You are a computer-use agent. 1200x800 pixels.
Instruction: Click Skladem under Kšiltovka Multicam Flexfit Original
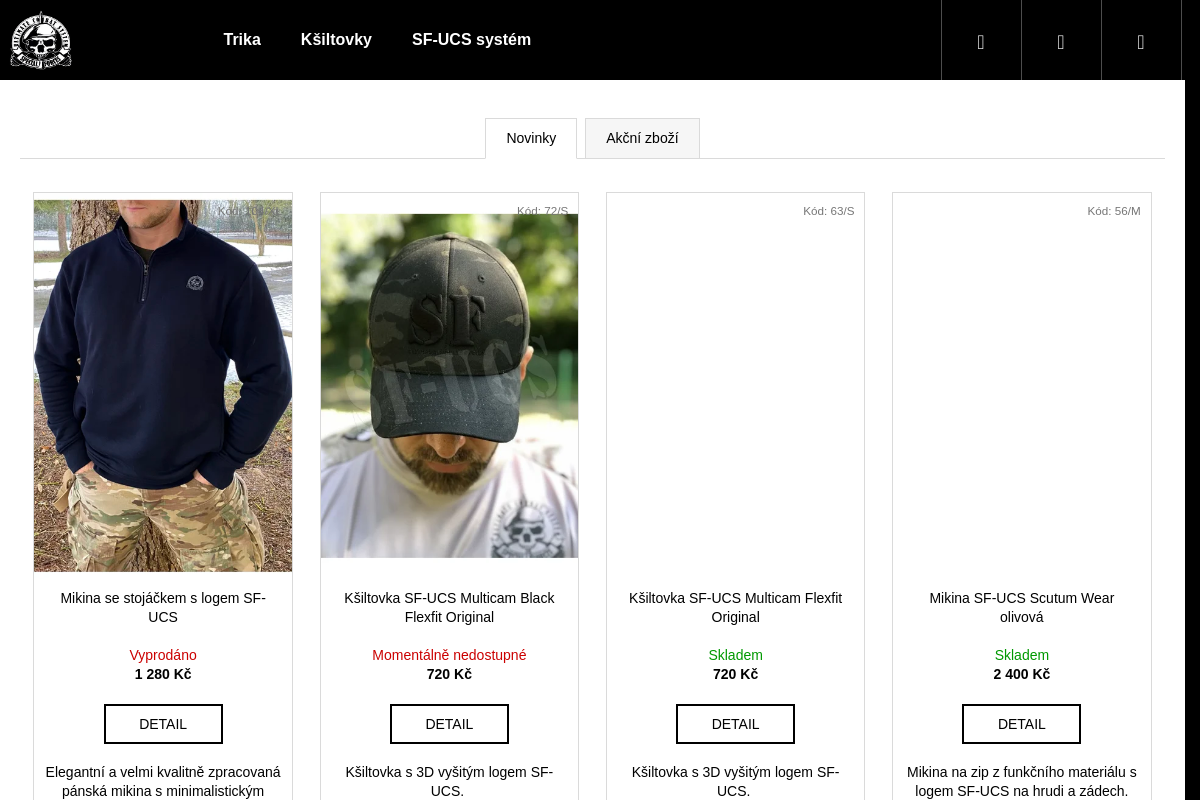point(735,655)
